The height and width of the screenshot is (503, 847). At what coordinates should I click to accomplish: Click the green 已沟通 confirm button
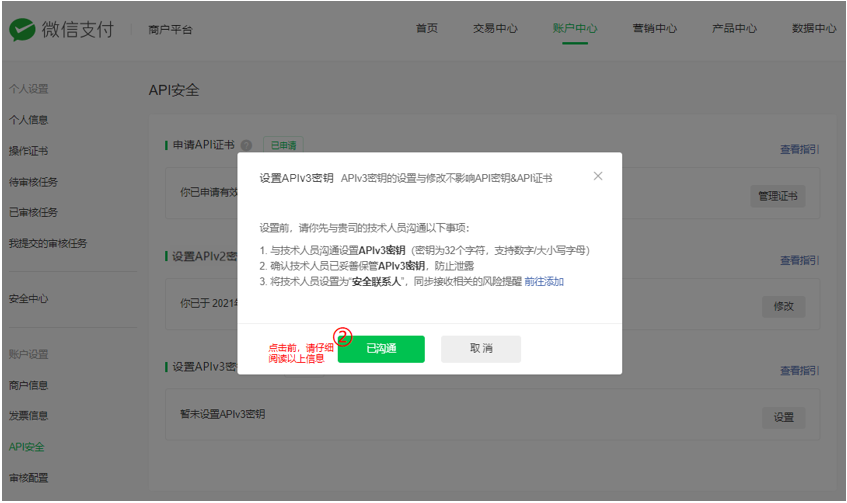pyautogui.click(x=381, y=349)
